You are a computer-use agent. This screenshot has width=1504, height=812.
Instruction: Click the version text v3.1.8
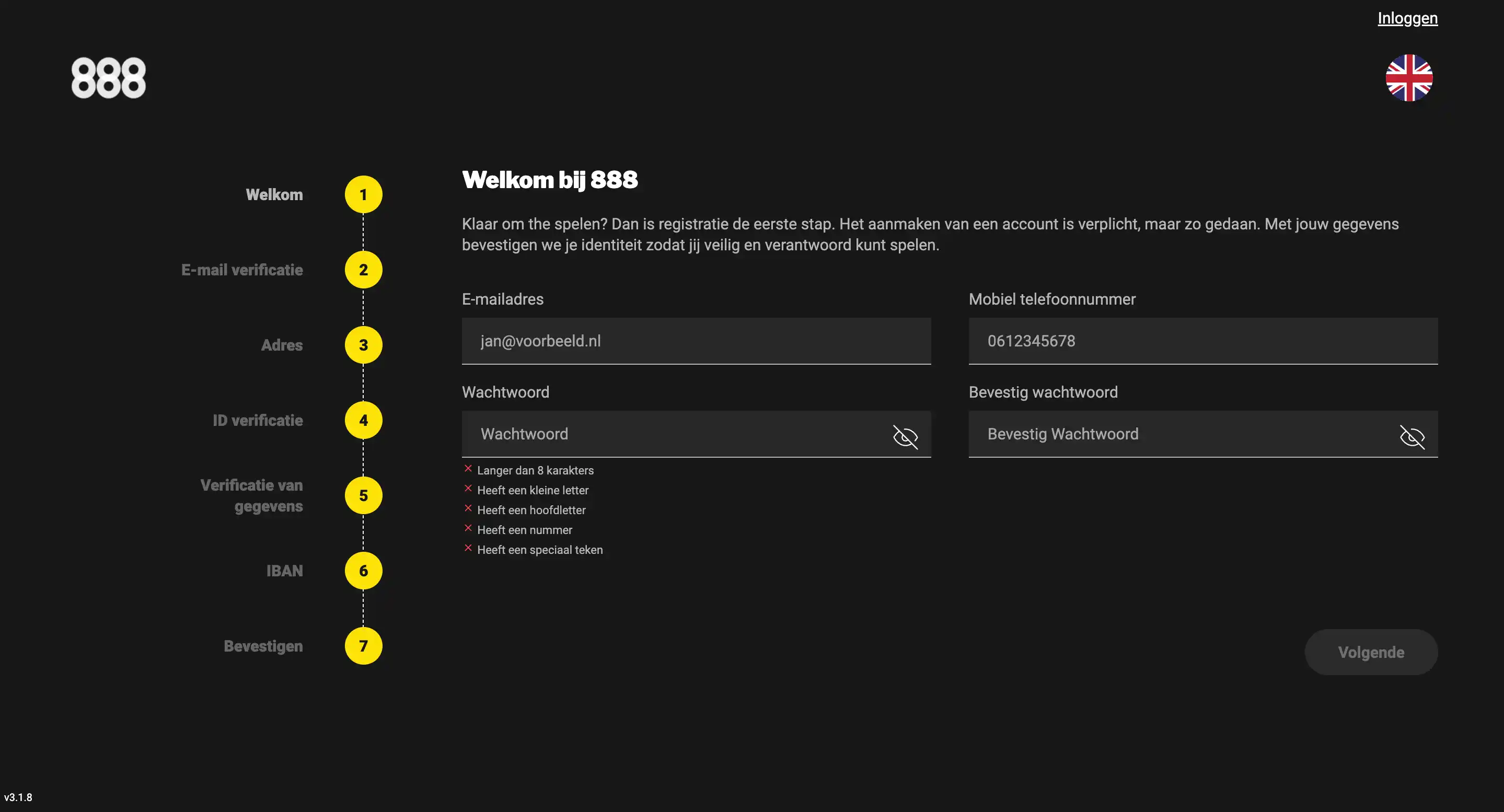click(x=18, y=797)
